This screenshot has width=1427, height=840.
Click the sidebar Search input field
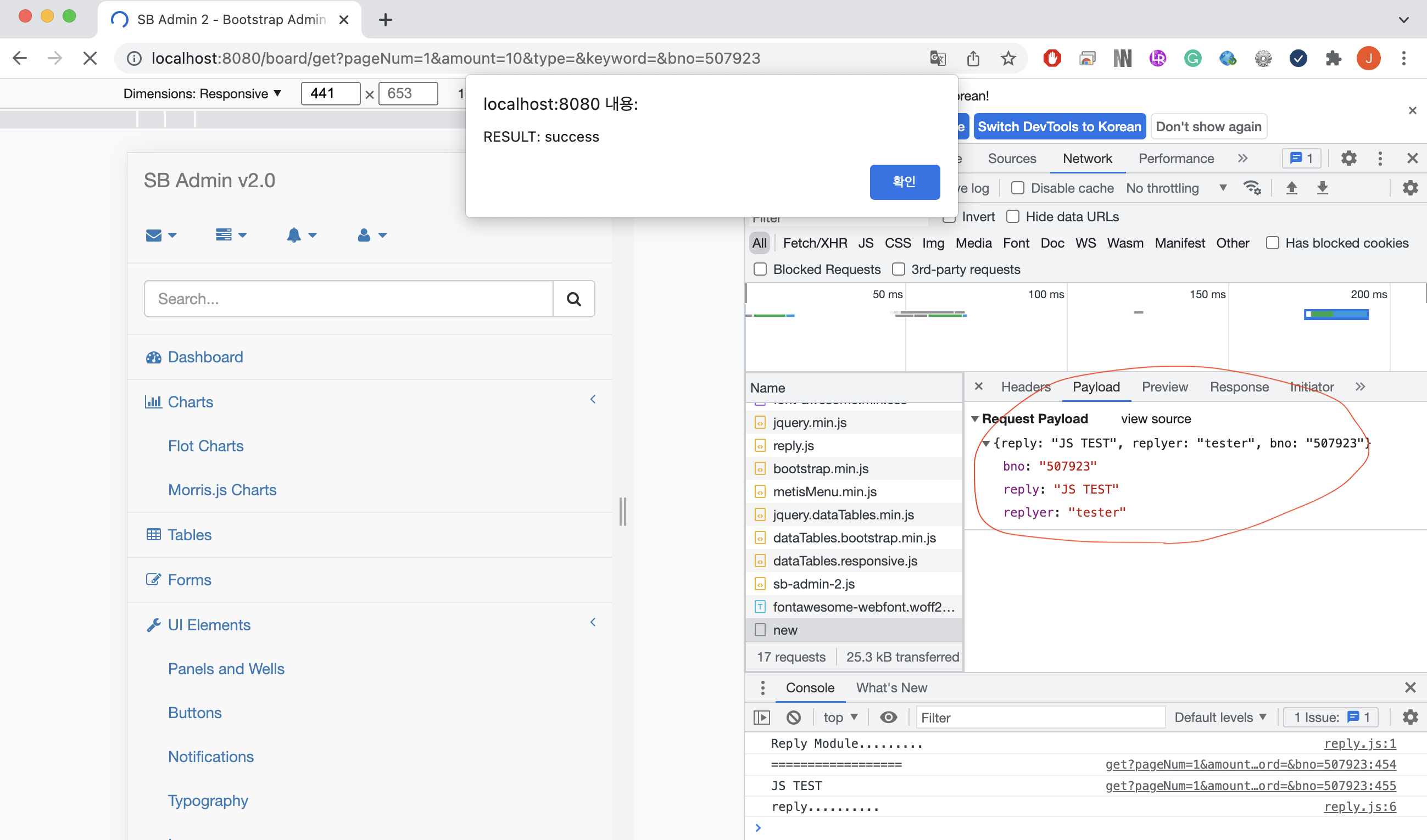click(348, 299)
